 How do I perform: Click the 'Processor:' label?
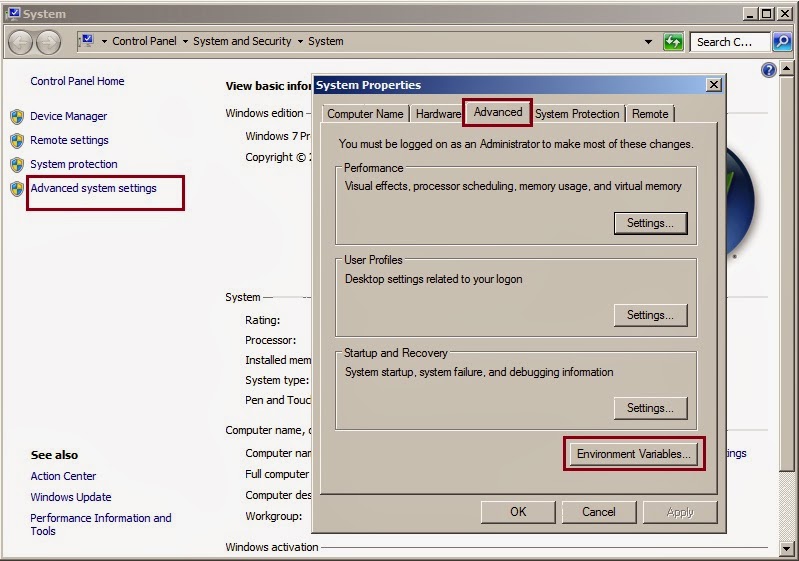[x=271, y=340]
